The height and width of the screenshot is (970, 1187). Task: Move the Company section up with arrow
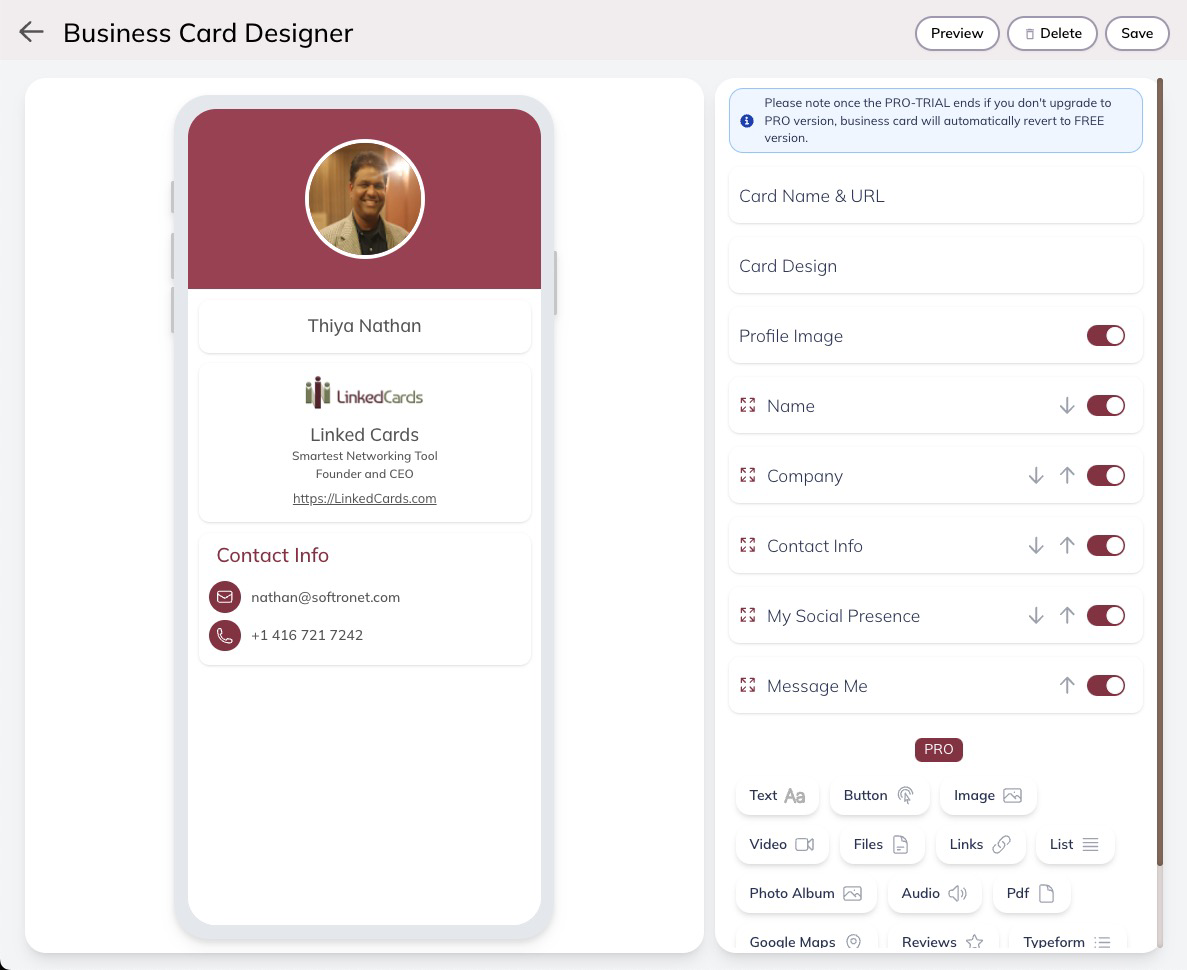(x=1067, y=476)
